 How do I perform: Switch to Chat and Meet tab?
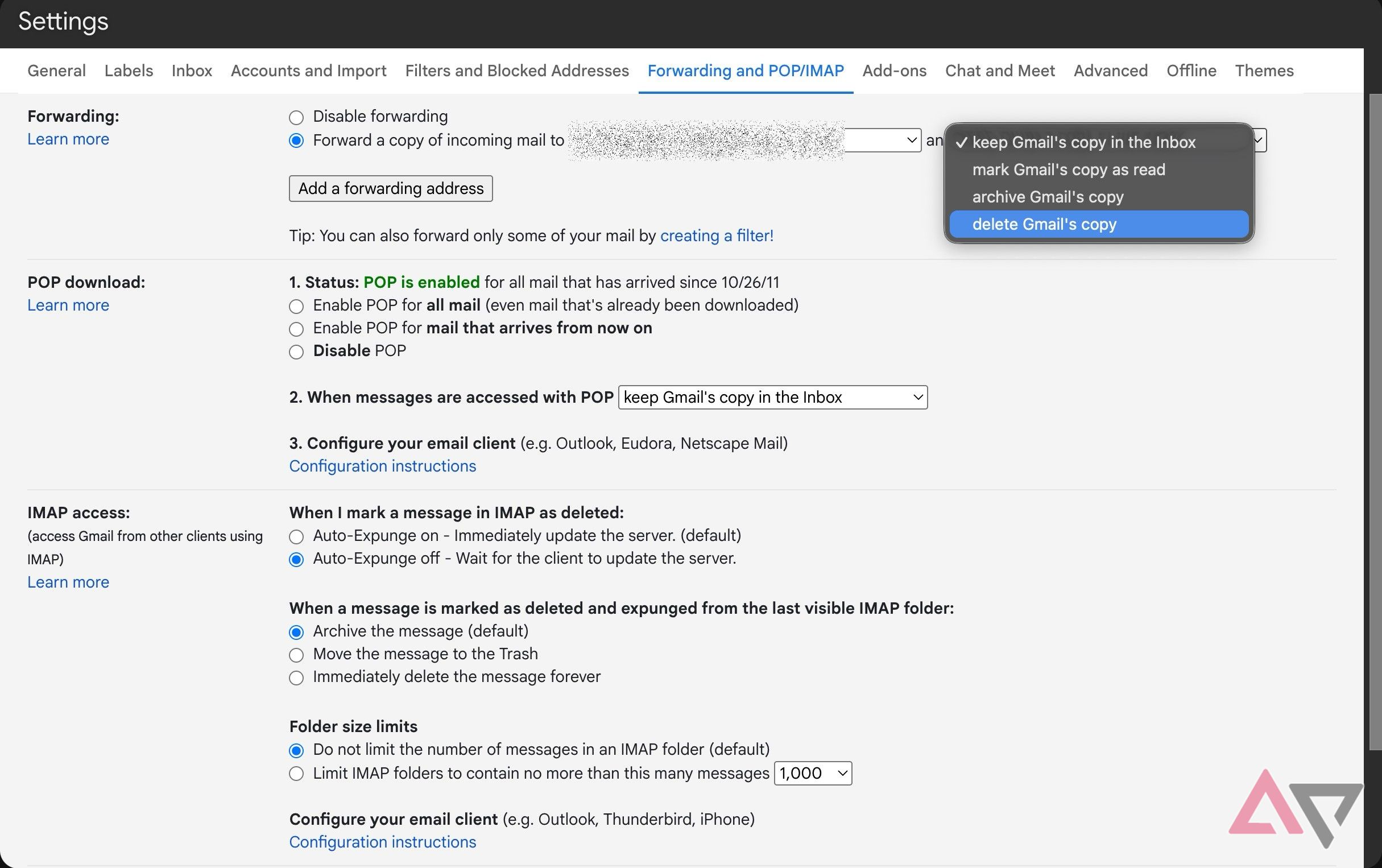tap(1000, 71)
